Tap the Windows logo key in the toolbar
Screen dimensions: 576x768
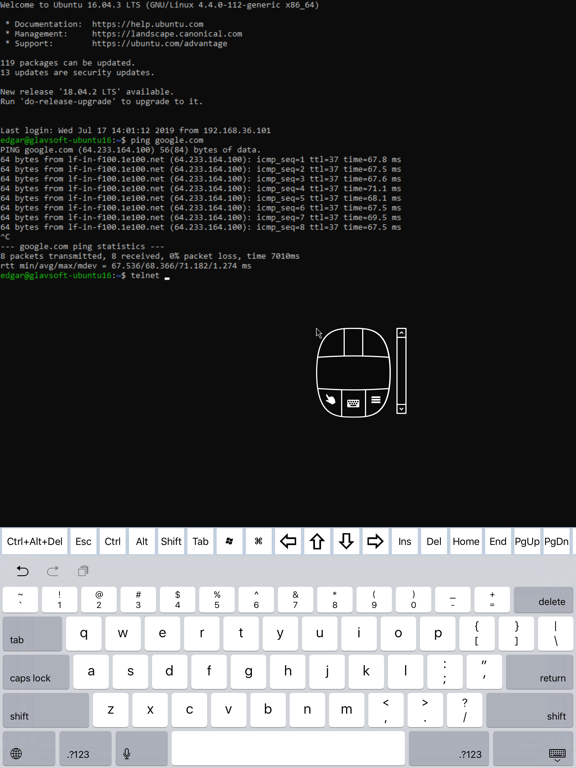click(x=229, y=541)
